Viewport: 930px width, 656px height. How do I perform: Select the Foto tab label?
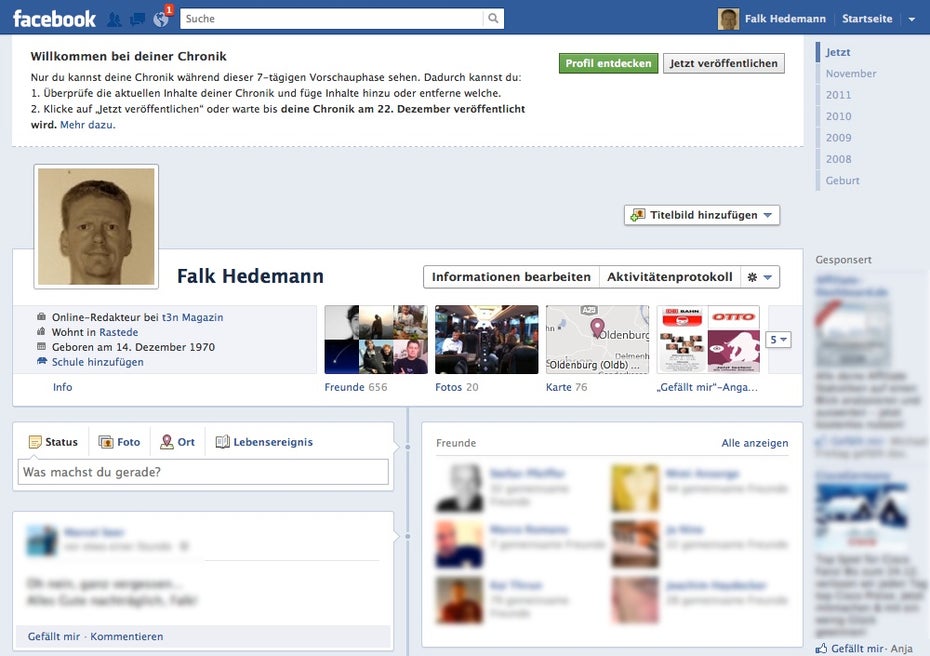coord(129,442)
